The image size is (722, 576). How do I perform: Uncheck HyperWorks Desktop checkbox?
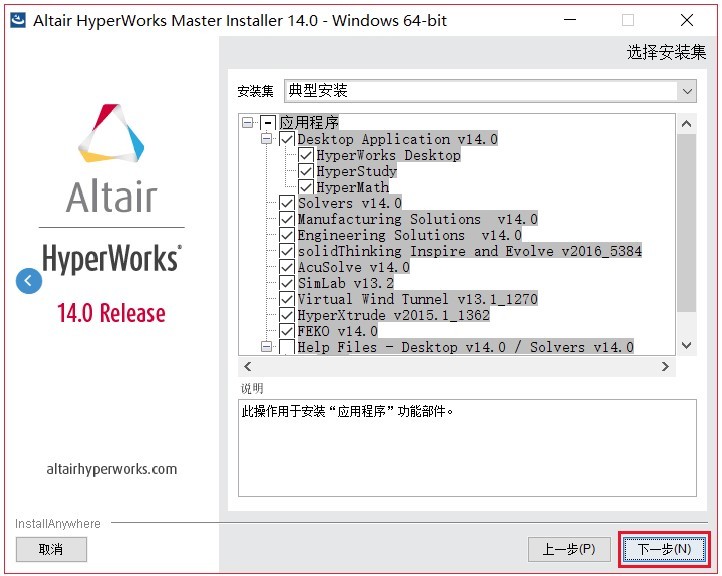(x=306, y=155)
